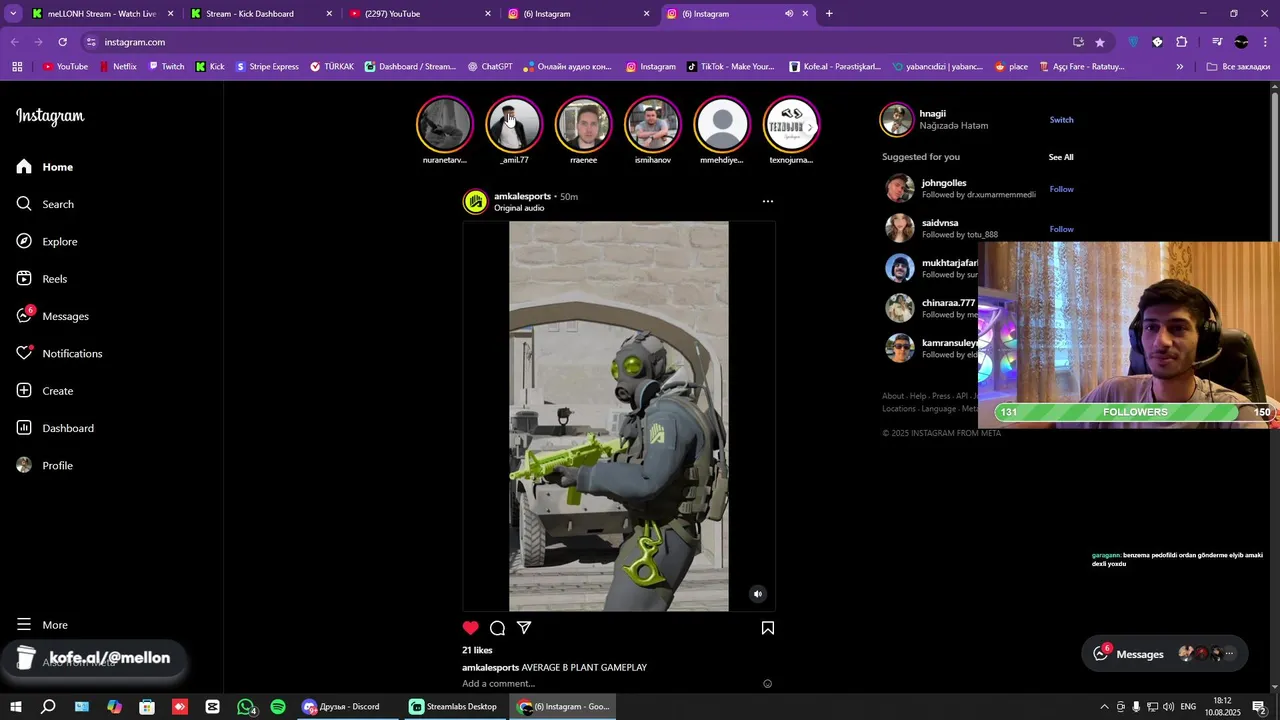Screen dimensions: 1280x720
Task: Switch to the (2297) YouTube tab
Action: 419,14
